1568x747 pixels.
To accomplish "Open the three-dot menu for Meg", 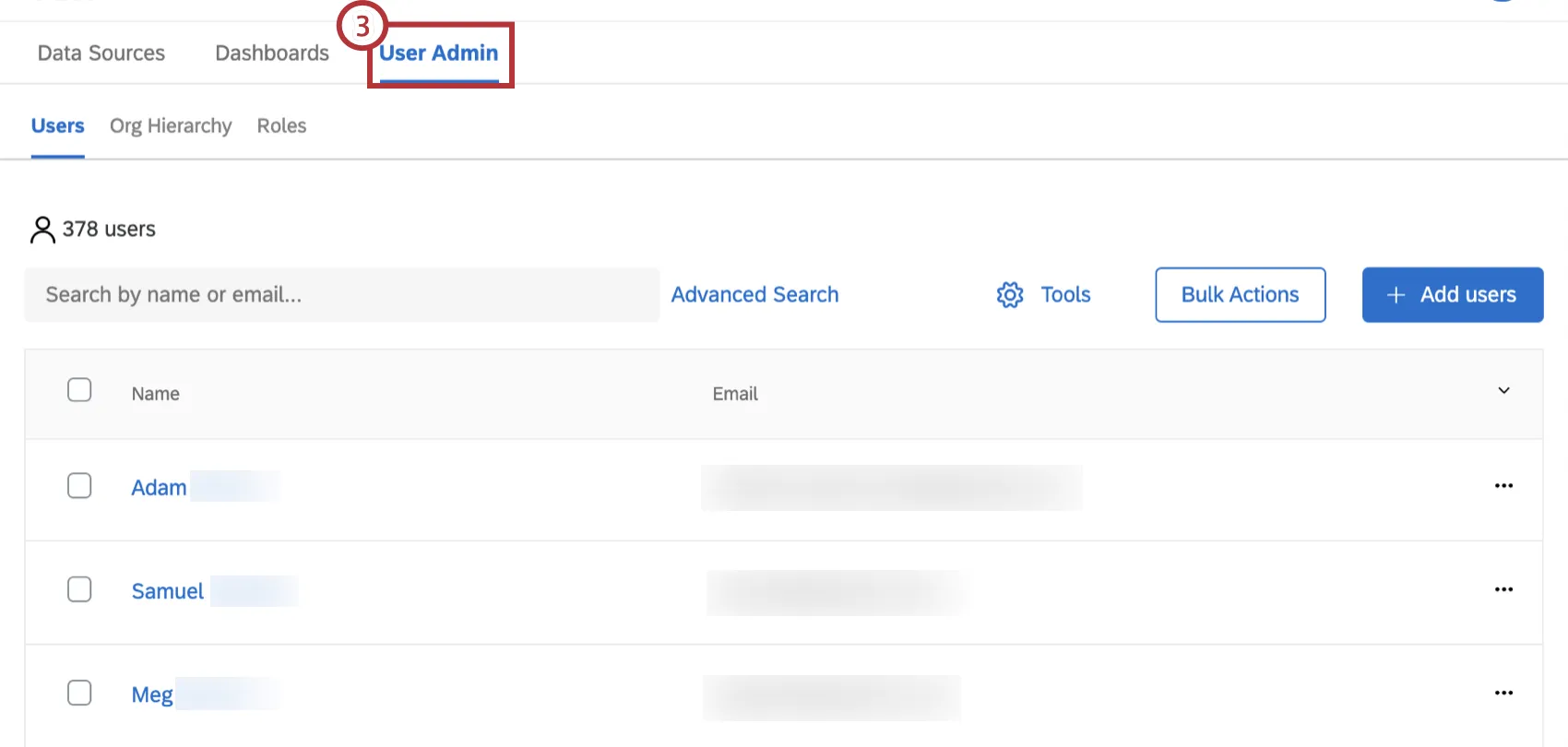I will 1503,693.
